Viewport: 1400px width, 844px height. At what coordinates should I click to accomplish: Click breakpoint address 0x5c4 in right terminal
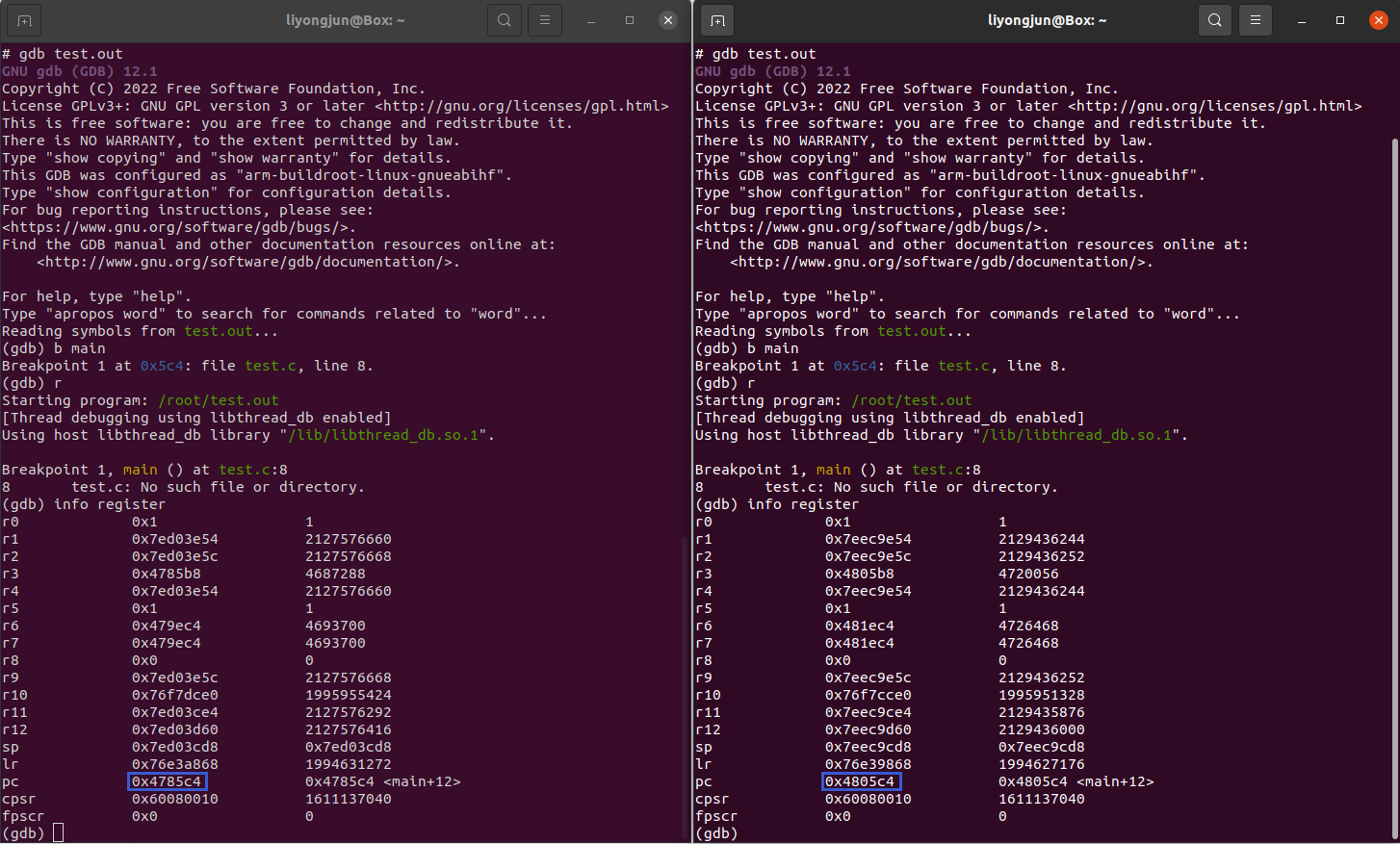855,366
